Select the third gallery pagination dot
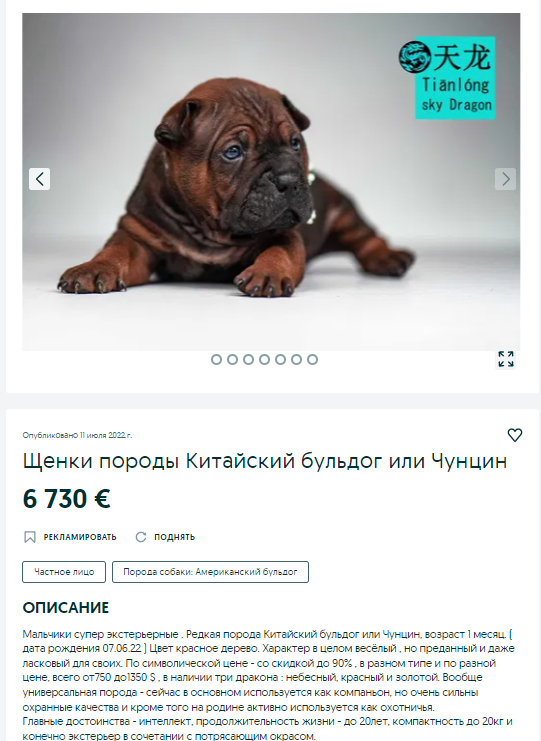 pyautogui.click(x=249, y=360)
